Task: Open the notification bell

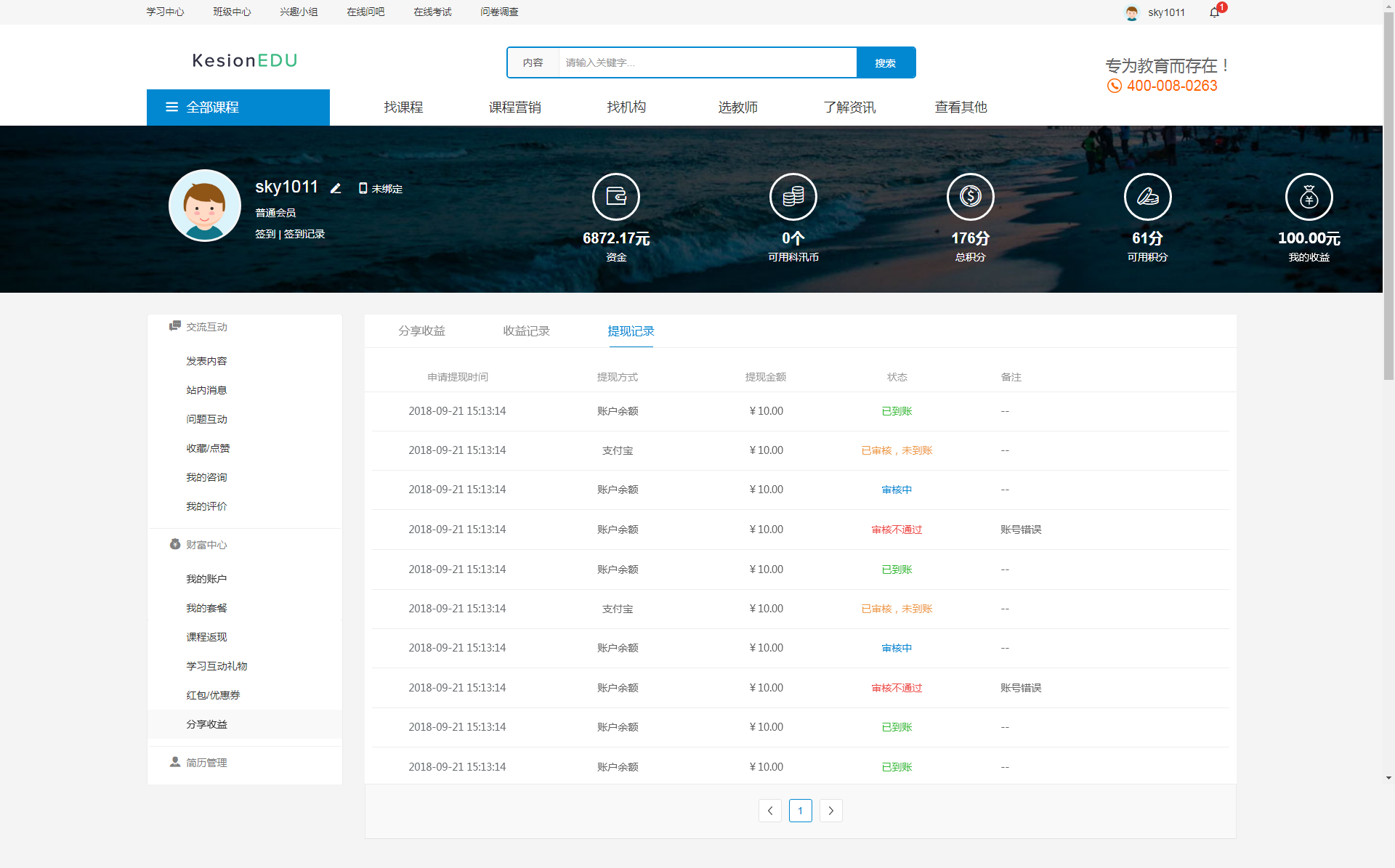Action: pos(1214,12)
